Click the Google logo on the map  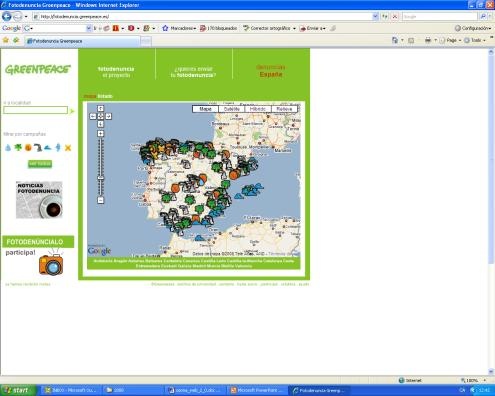point(99,250)
